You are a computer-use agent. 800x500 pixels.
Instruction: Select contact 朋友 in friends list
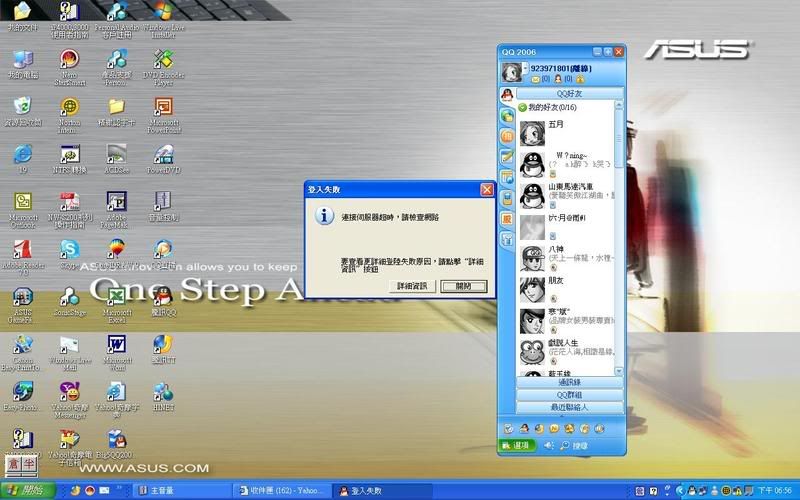(566, 290)
